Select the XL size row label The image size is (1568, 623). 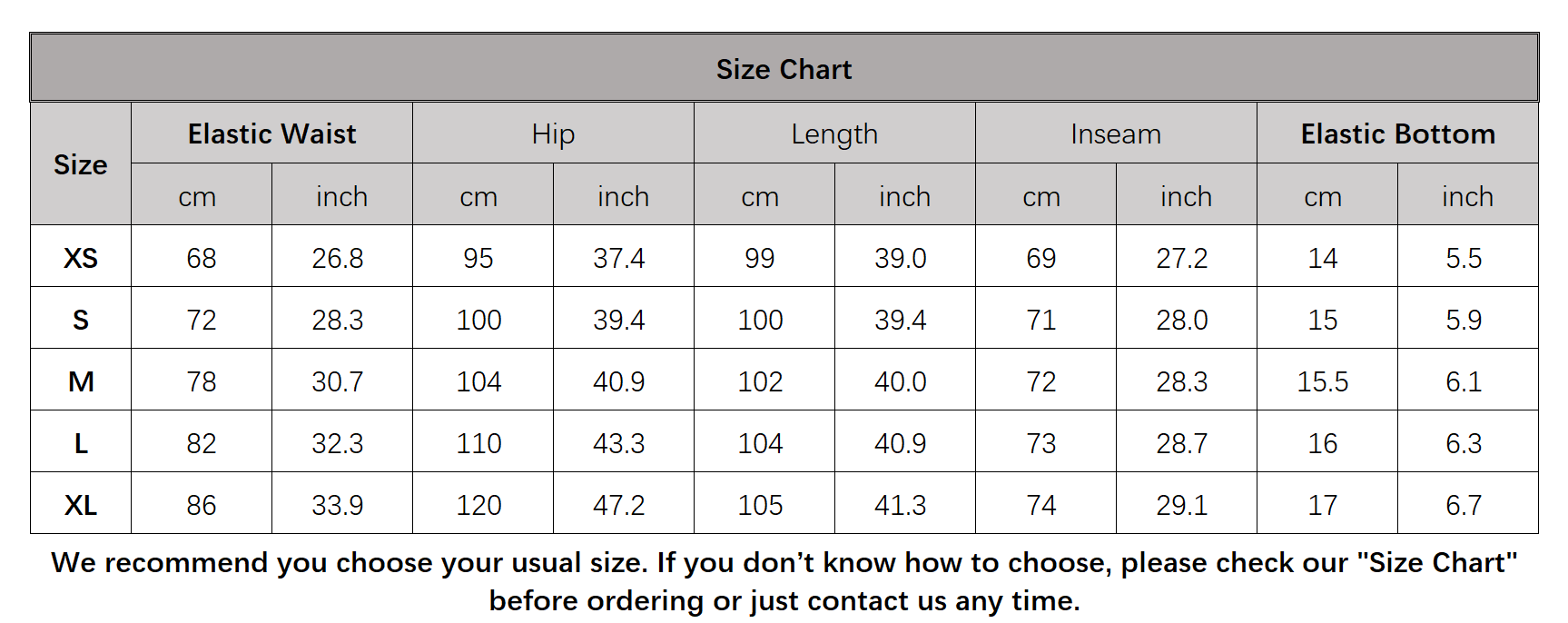point(81,505)
